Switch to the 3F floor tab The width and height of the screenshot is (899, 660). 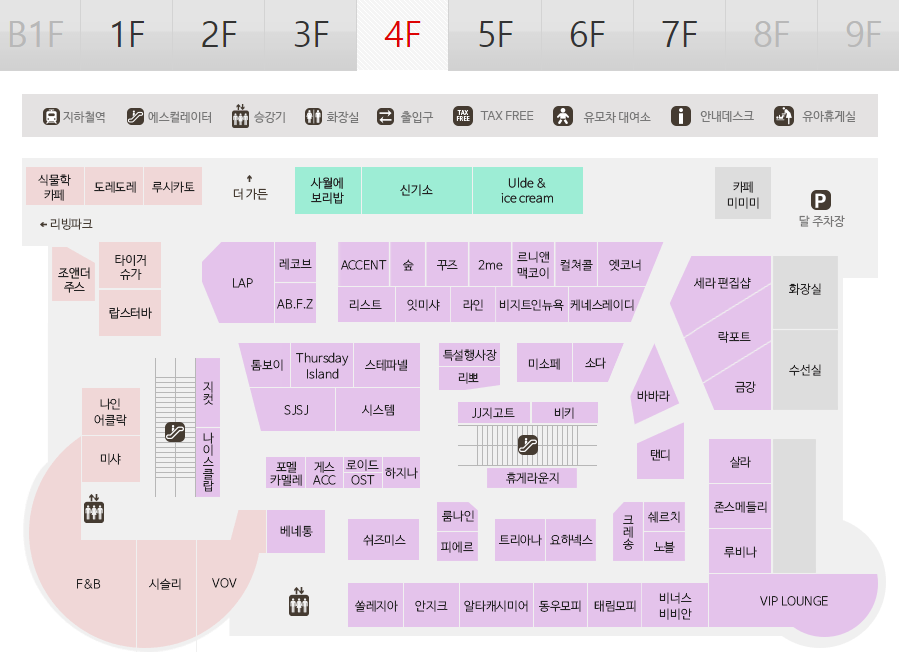[x=311, y=35]
